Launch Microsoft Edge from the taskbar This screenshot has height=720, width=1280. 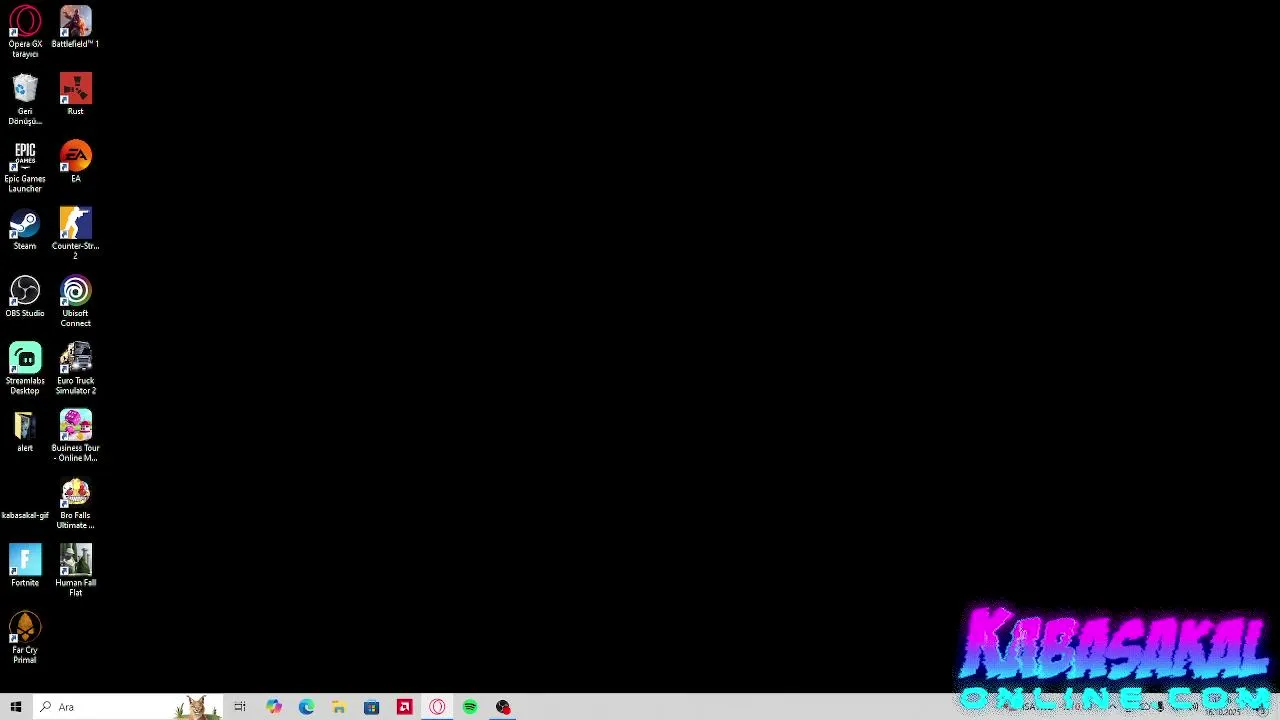(306, 707)
